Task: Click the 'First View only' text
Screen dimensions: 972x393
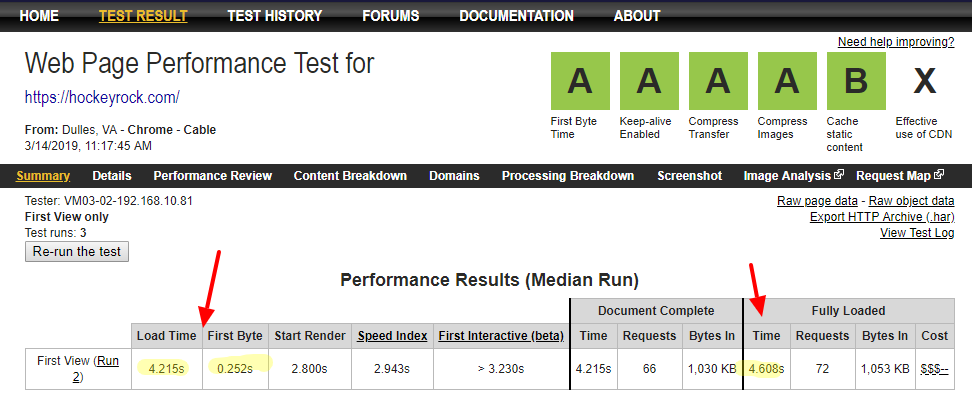Action: [x=66, y=217]
